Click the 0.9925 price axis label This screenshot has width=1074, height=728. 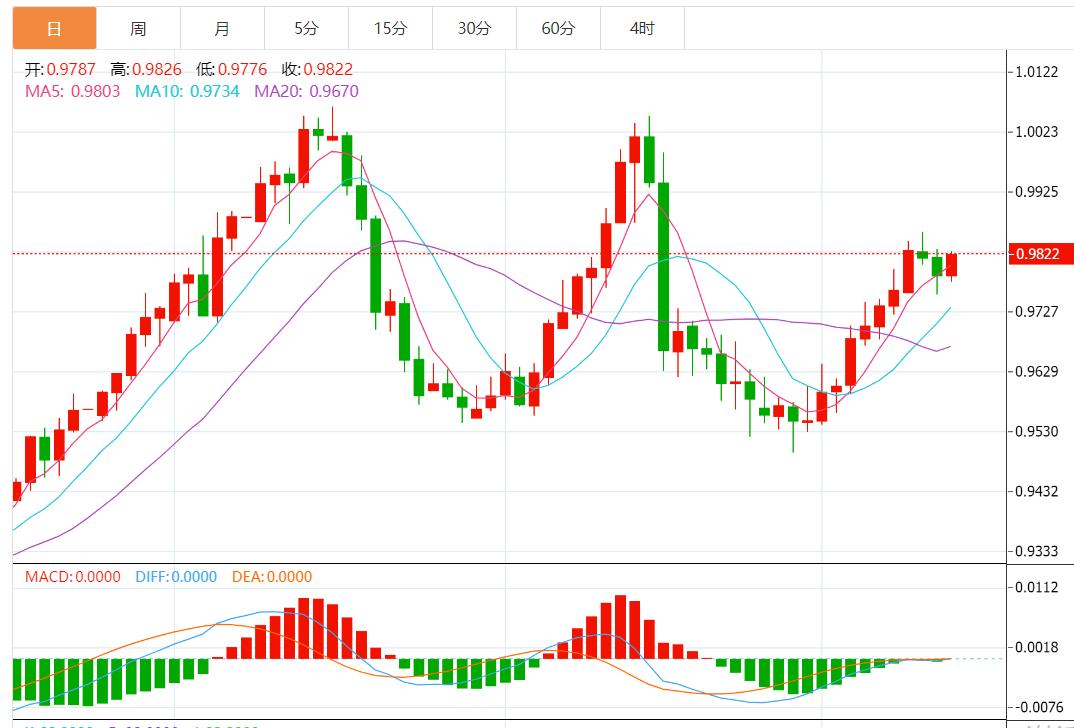pyautogui.click(x=1038, y=192)
